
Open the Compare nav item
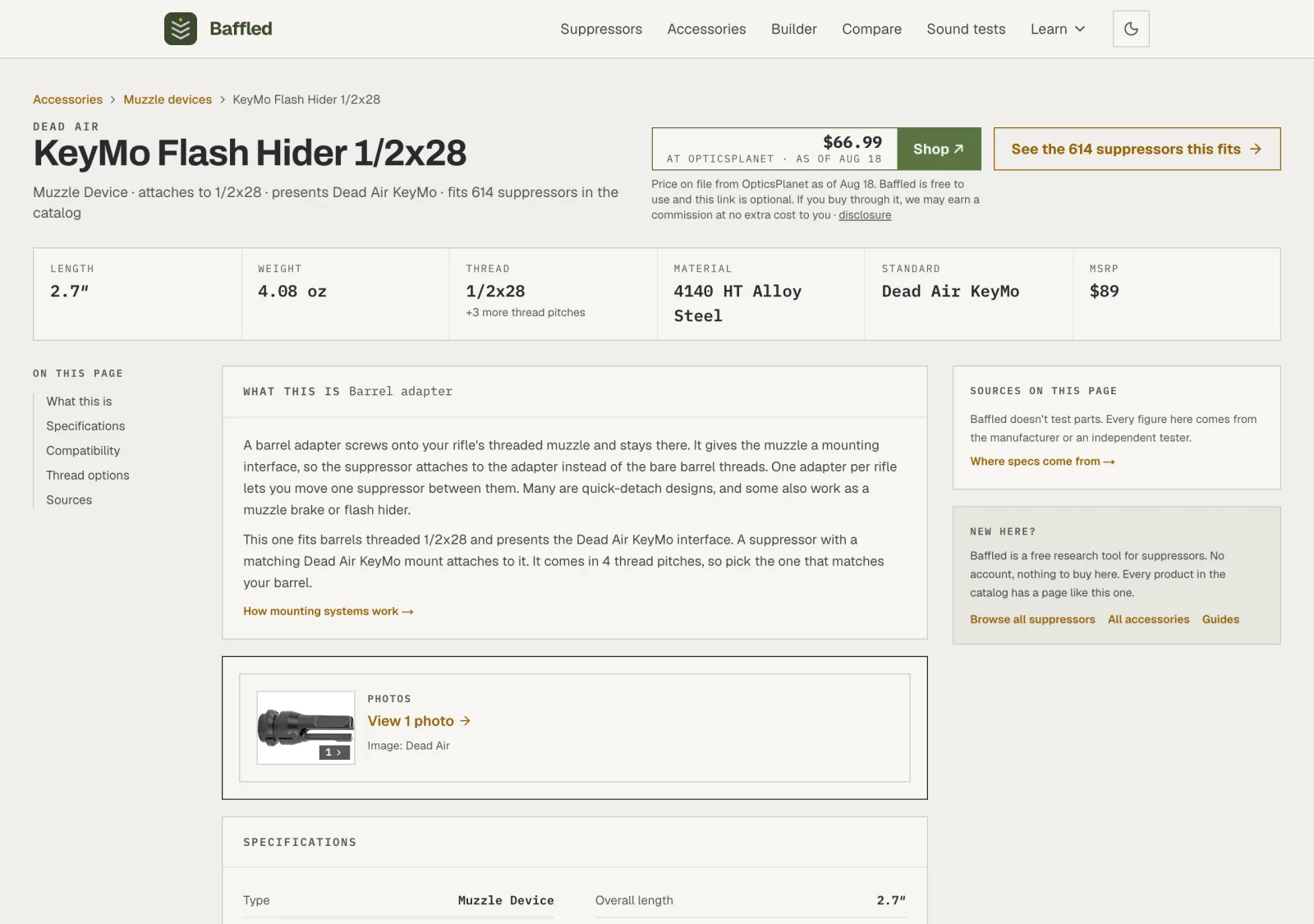pos(871,29)
